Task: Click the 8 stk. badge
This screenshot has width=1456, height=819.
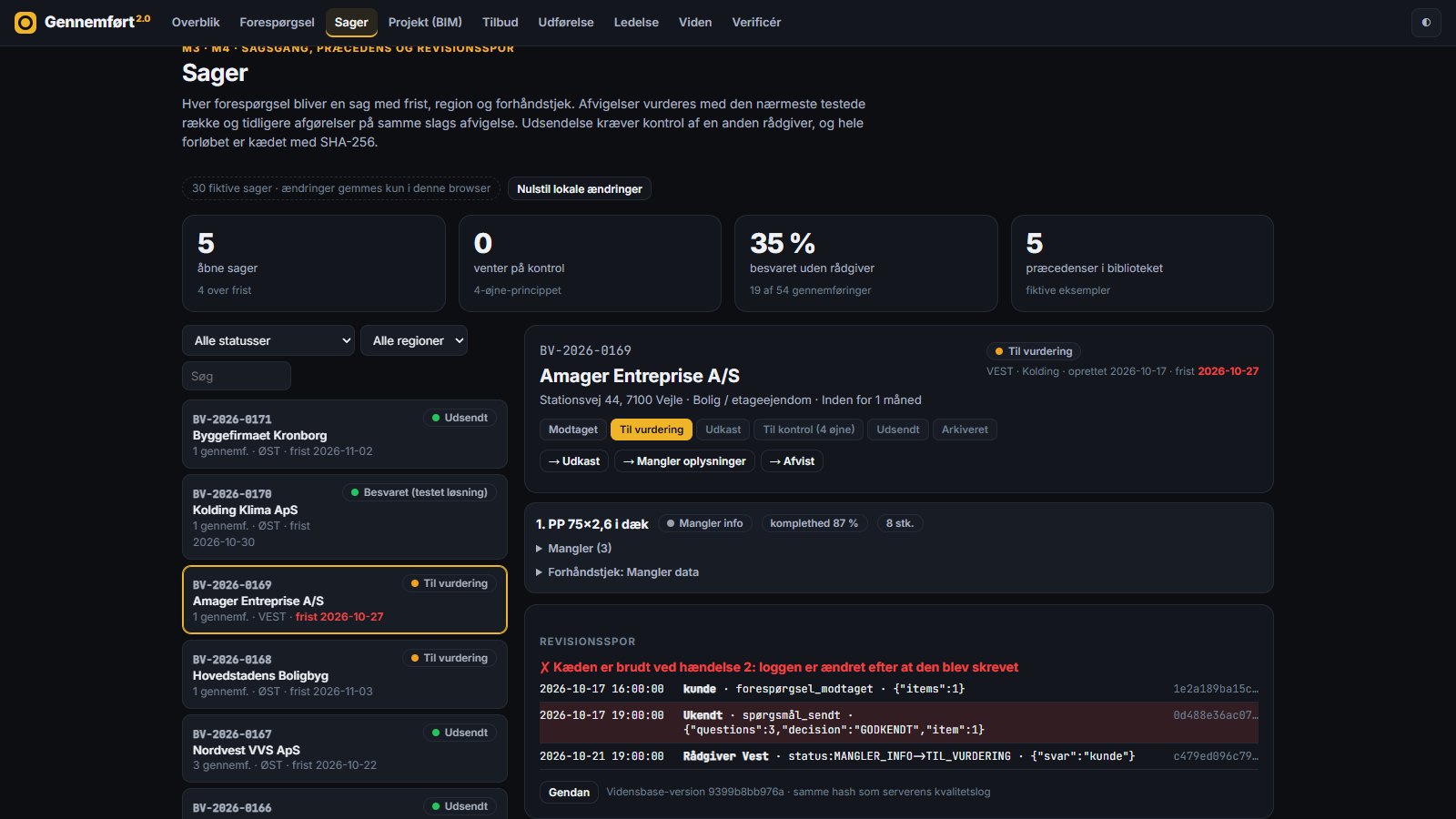Action: pos(900,523)
